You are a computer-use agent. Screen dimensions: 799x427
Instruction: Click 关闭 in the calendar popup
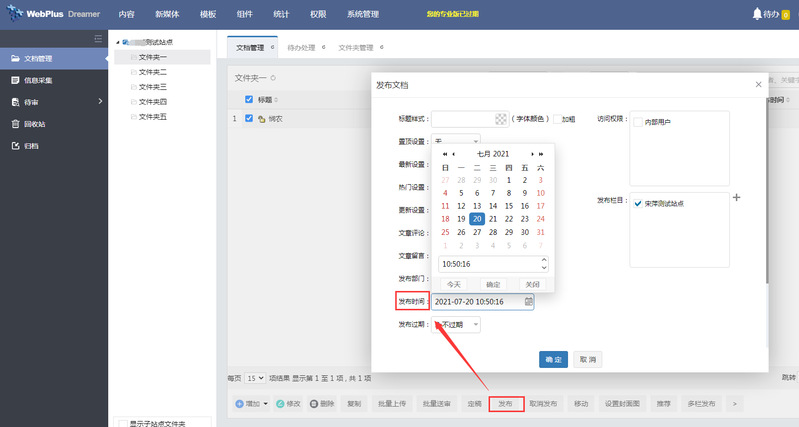(532, 284)
